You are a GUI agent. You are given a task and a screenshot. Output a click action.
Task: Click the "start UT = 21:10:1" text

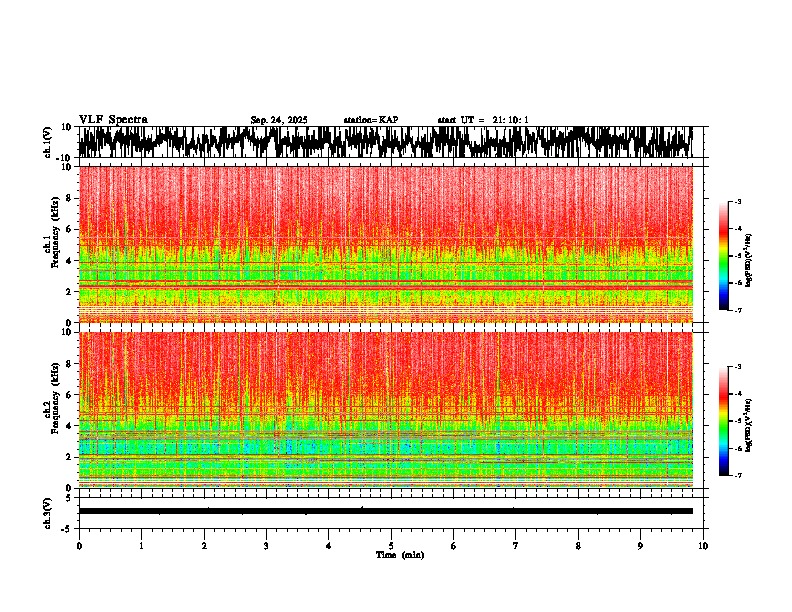tap(483, 120)
